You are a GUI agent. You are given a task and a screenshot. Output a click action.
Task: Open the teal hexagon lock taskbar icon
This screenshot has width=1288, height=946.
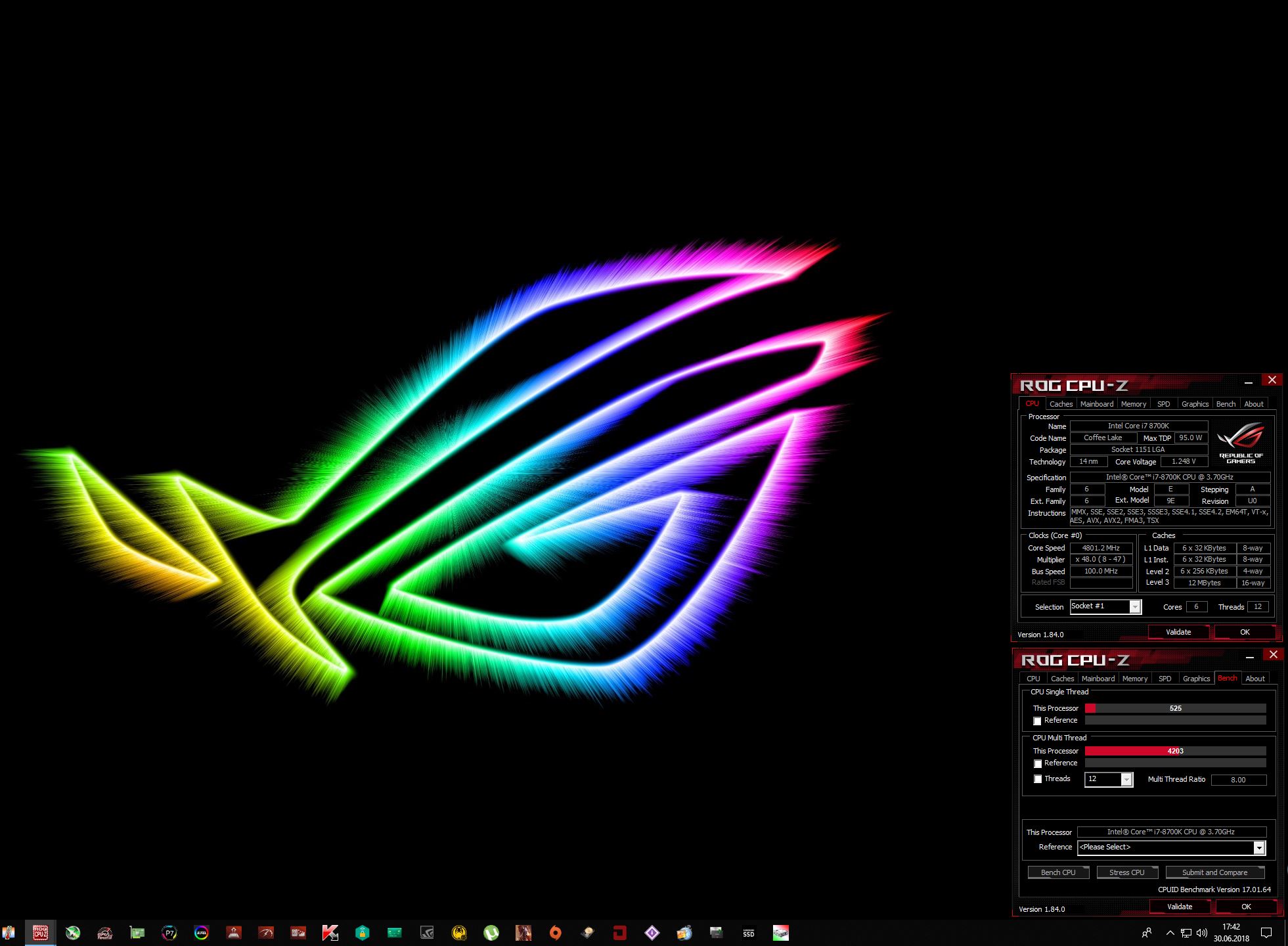point(363,932)
